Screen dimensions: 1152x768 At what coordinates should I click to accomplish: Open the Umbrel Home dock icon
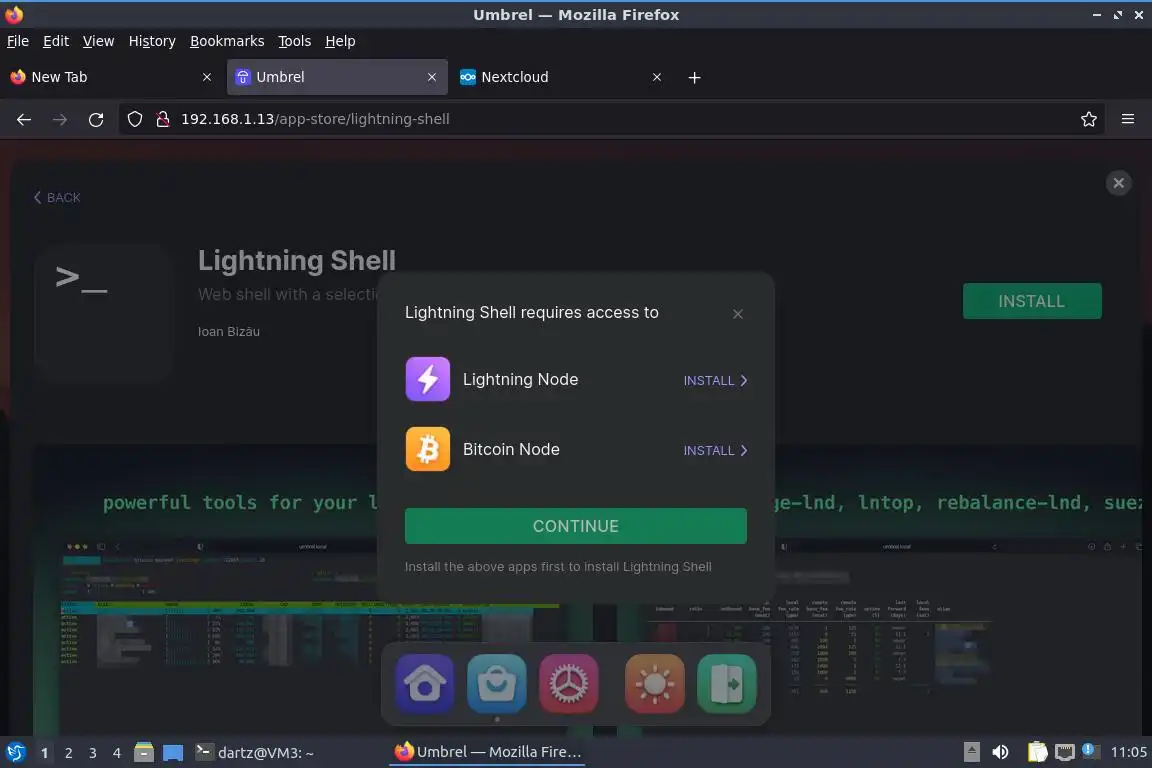pos(425,683)
